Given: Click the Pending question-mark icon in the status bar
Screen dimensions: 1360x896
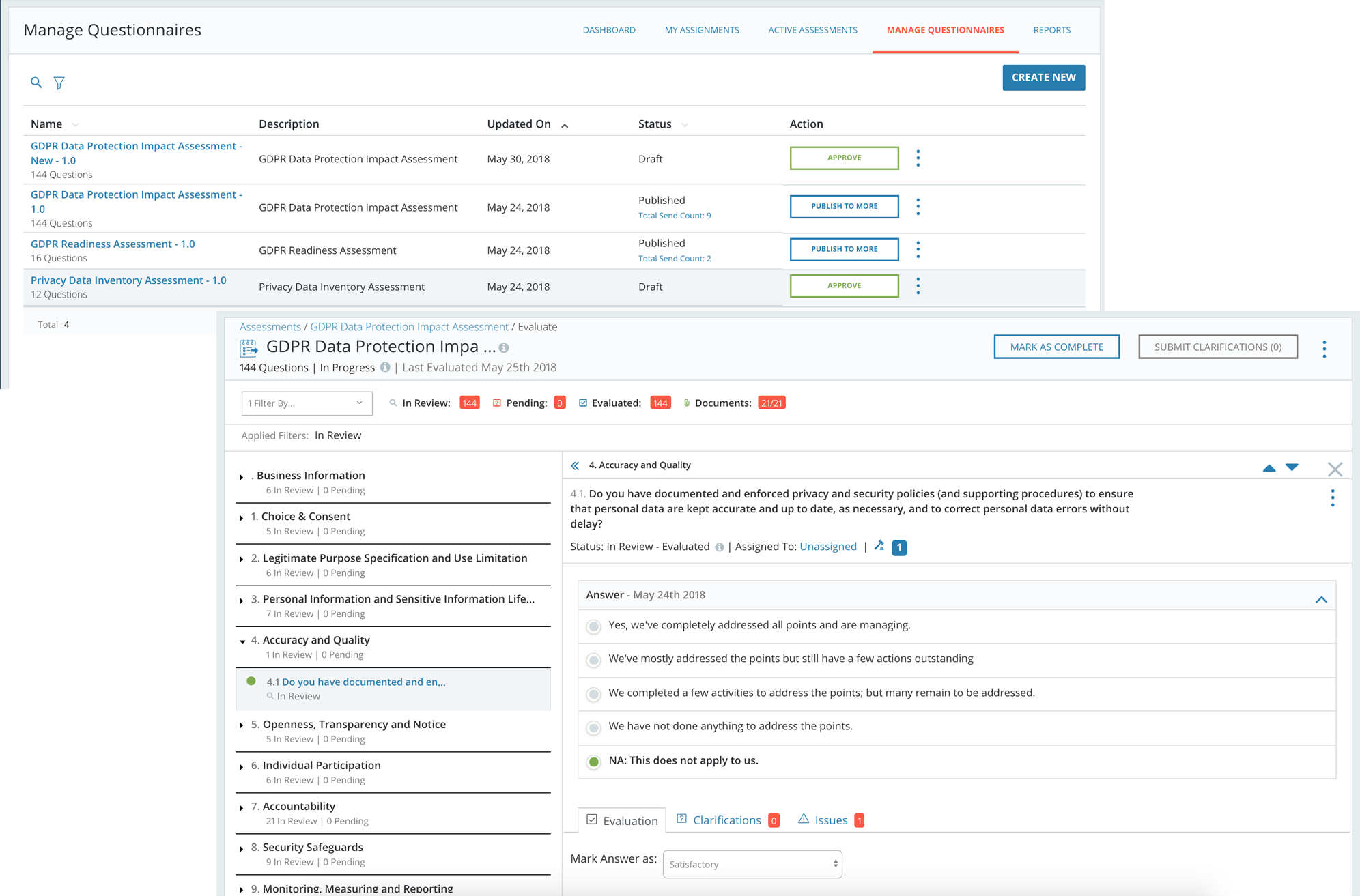Looking at the screenshot, I should [497, 403].
